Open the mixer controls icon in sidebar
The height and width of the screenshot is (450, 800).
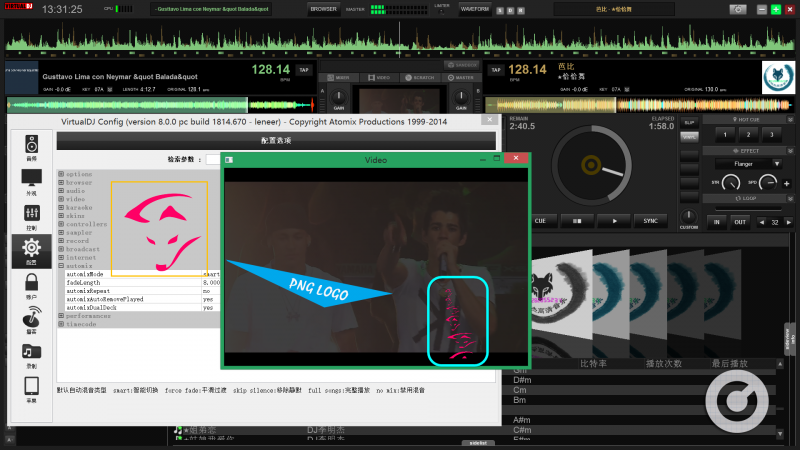click(x=31, y=215)
